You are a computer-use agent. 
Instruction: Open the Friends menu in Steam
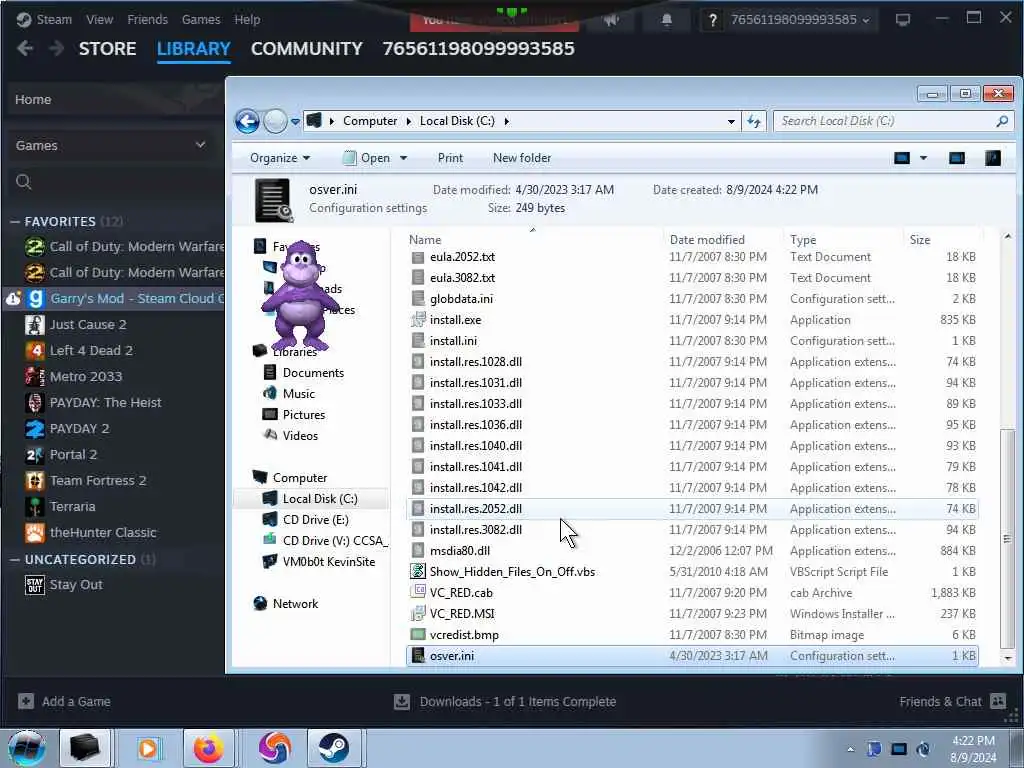pyautogui.click(x=148, y=20)
